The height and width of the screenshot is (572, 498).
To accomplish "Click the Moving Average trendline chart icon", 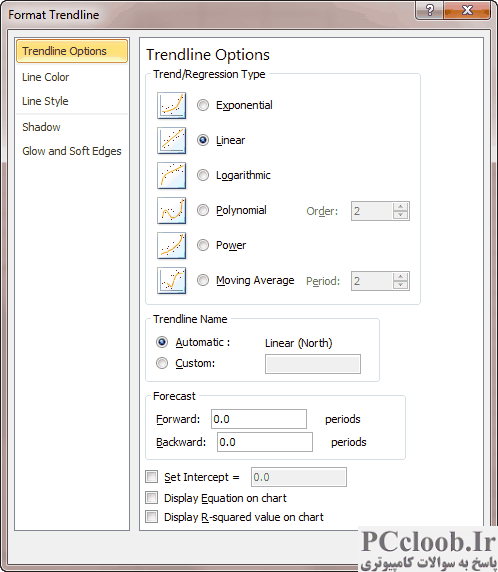I will coord(171,281).
